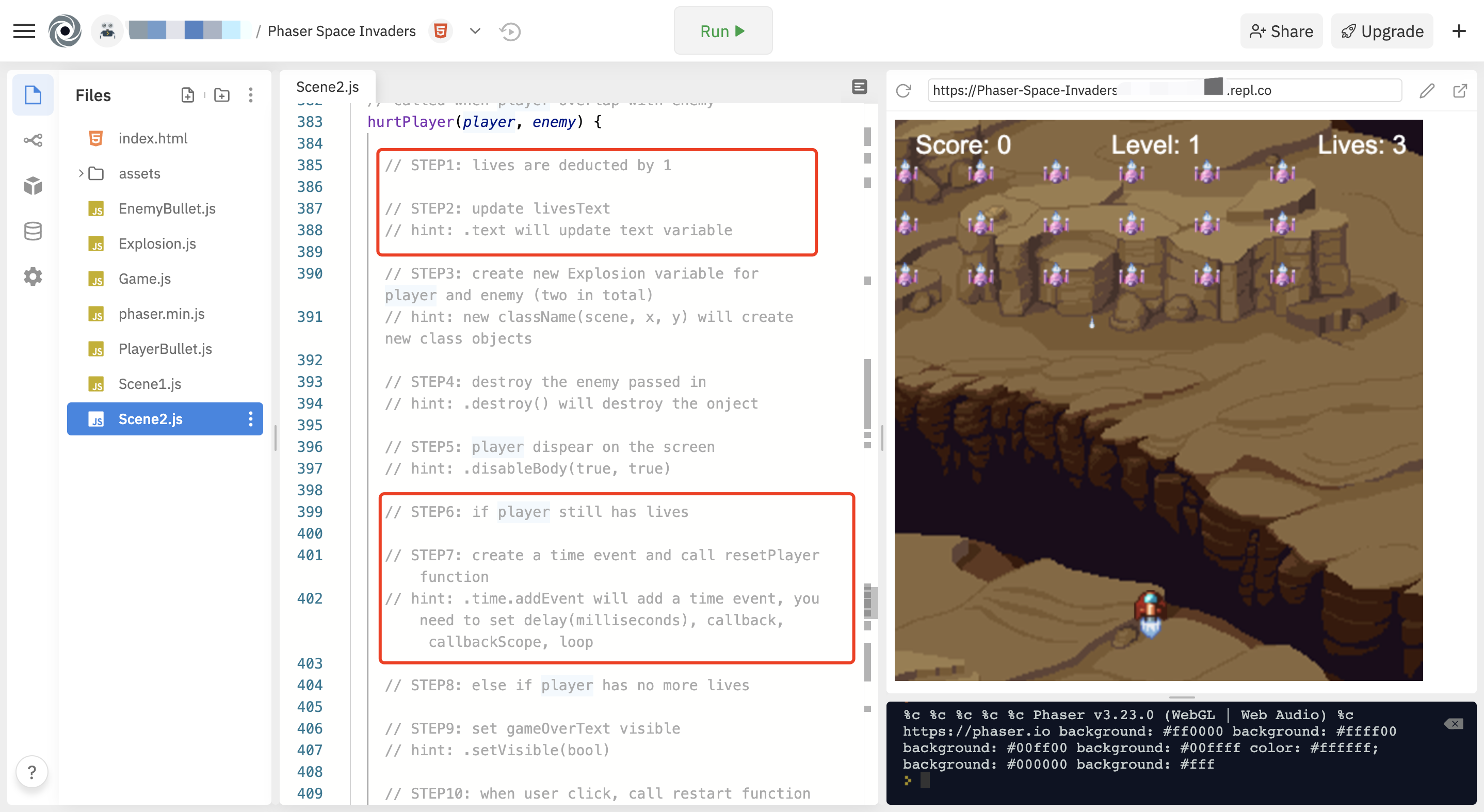The width and height of the screenshot is (1484, 812).
Task: Click the preview URL address field
Action: (1164, 90)
